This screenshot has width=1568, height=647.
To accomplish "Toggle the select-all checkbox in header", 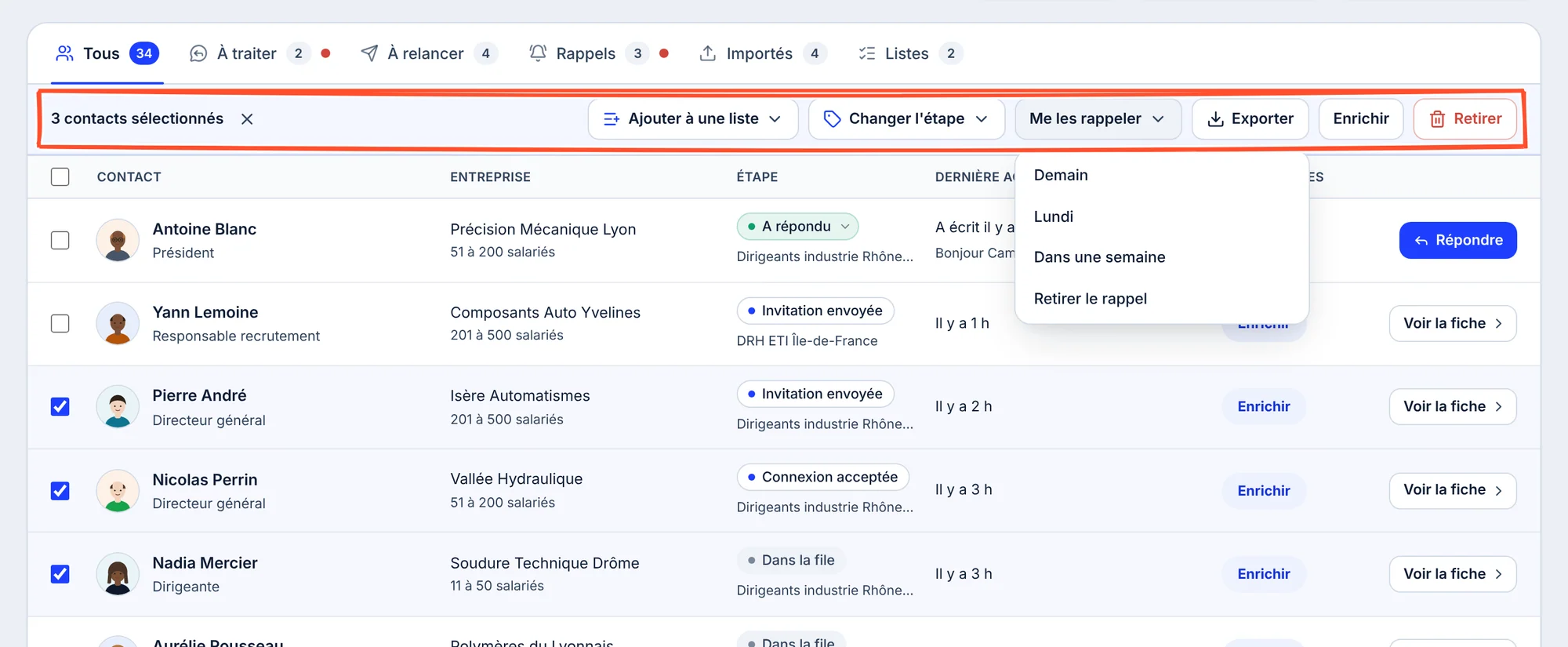I will coord(60,176).
